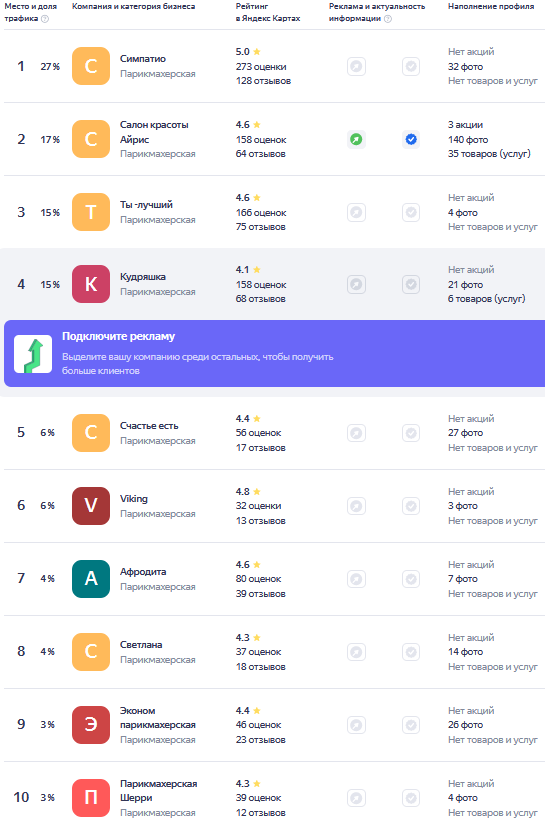Viewport: 545px width, 825px height.
Task: Click the grey verification badge in Кудряшка row
Action: coord(411,285)
